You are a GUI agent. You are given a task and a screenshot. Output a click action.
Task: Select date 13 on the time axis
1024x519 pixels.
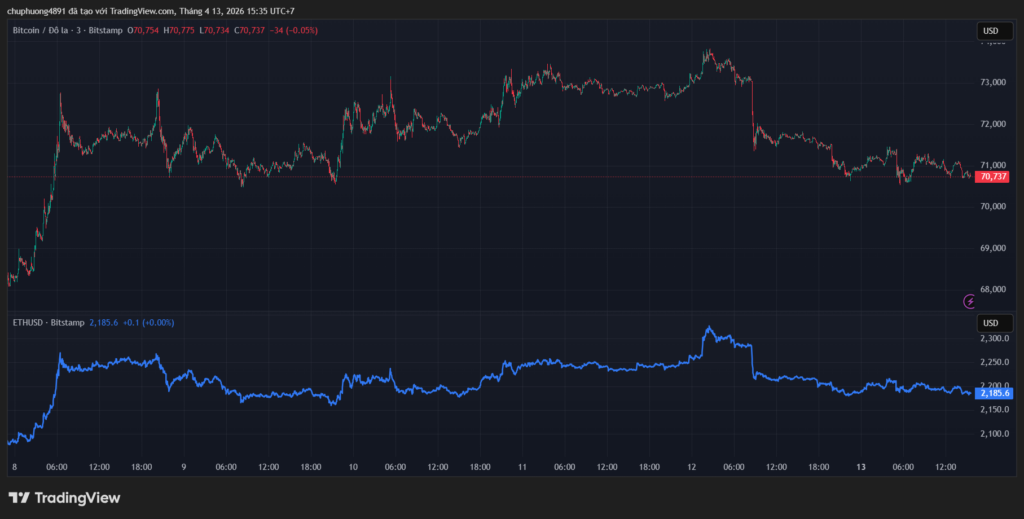861,467
